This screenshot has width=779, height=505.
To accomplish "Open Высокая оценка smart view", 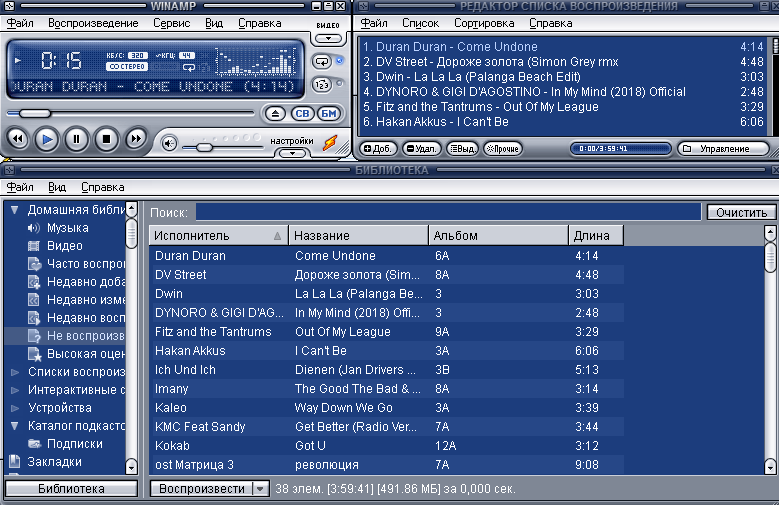I will (76, 354).
